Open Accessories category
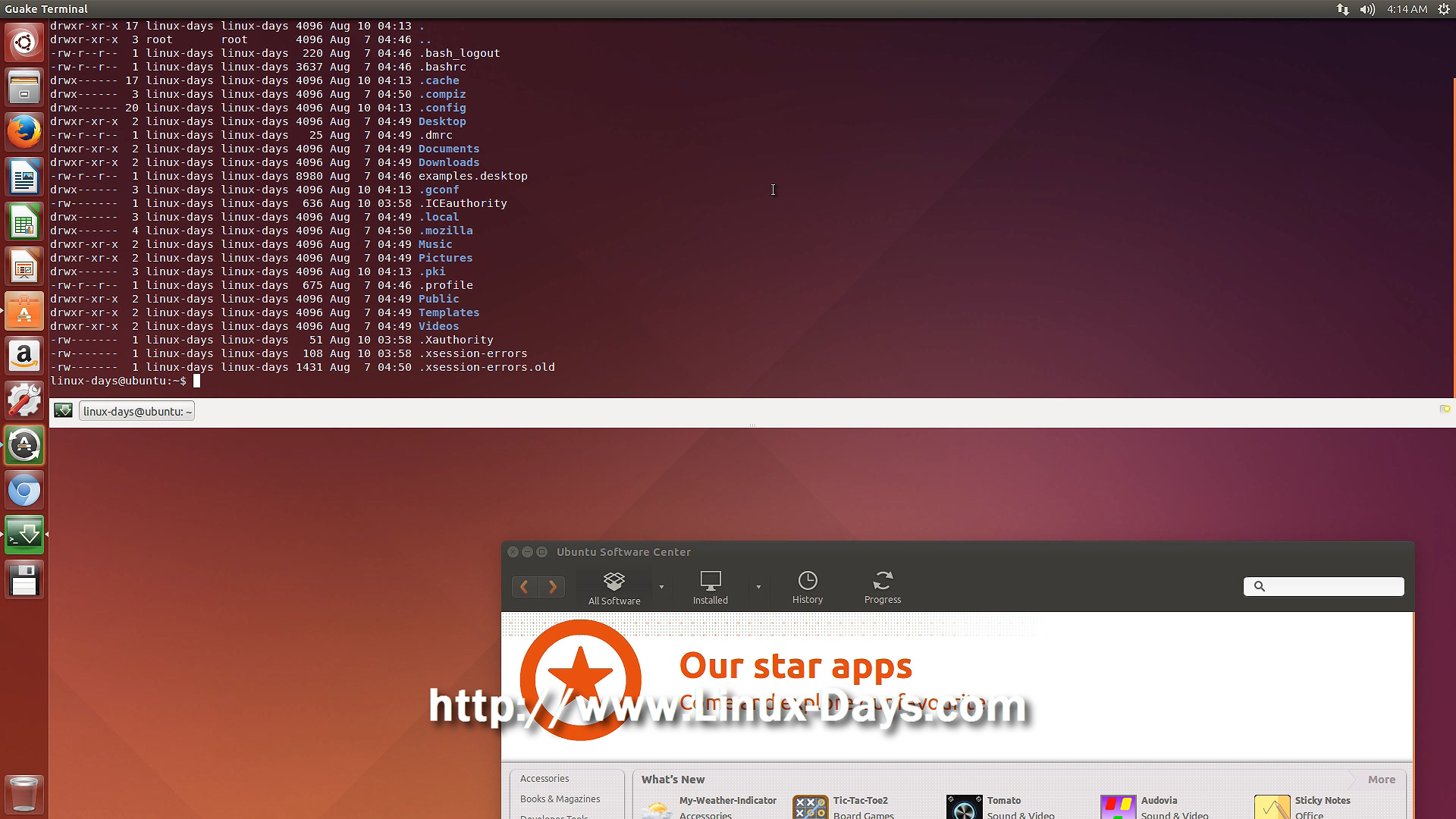The image size is (1456, 819). point(544,779)
